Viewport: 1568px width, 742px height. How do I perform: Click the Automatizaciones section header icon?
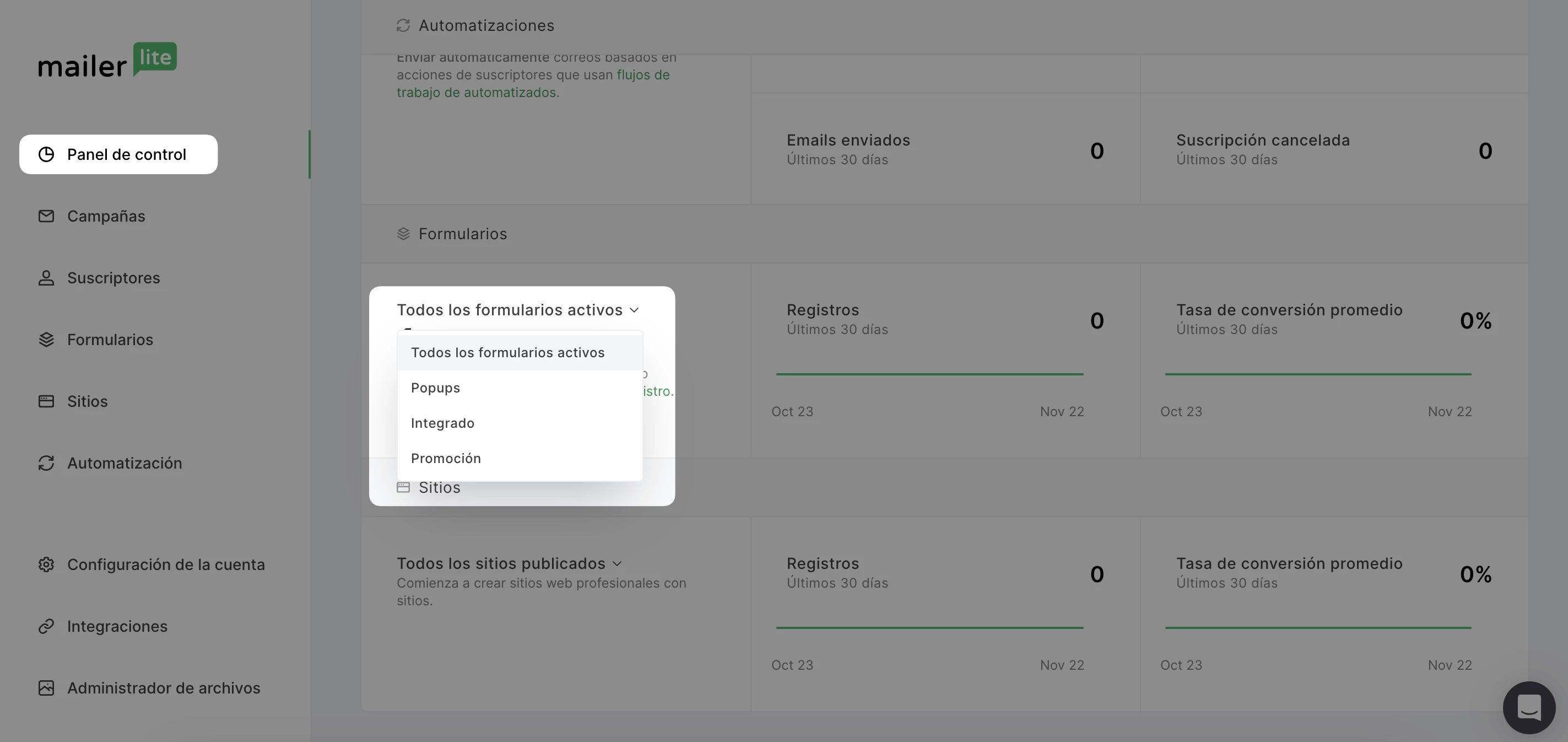403,25
